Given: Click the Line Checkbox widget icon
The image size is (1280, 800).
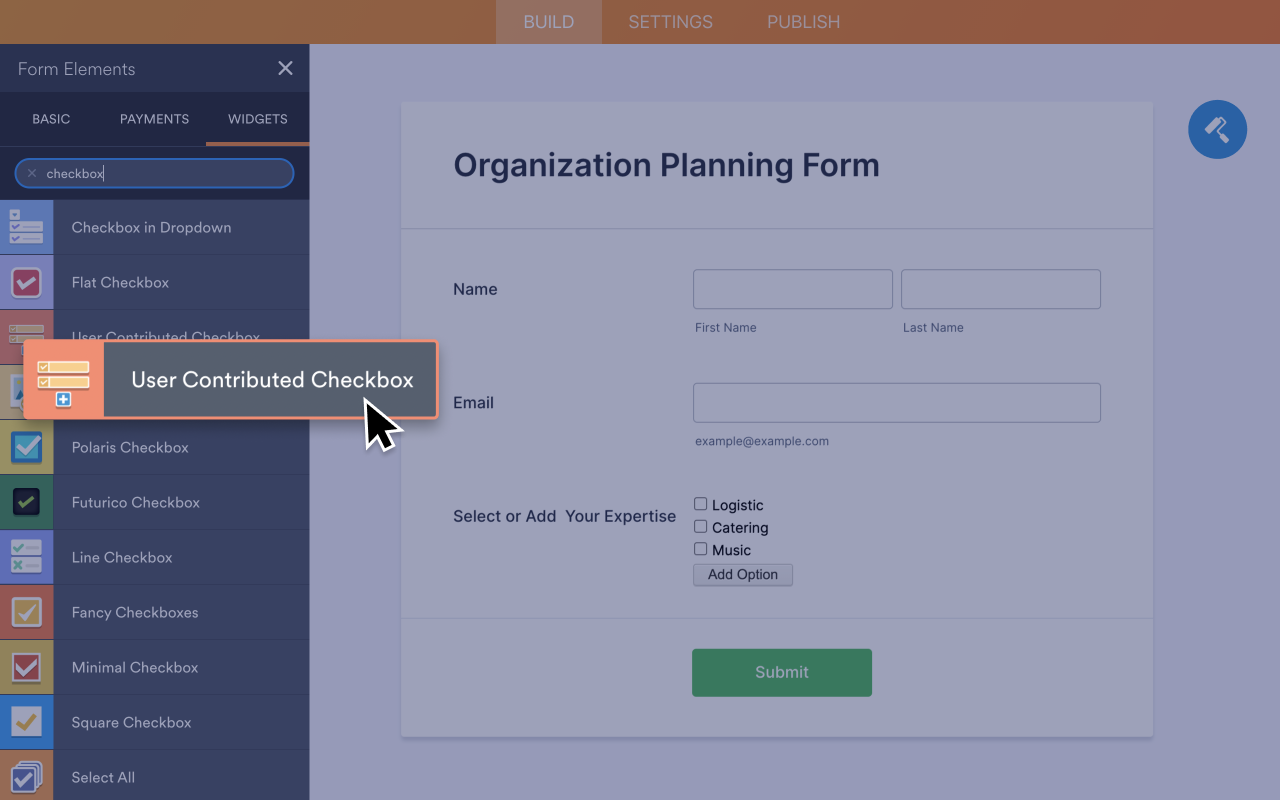Looking at the screenshot, I should coord(26,557).
